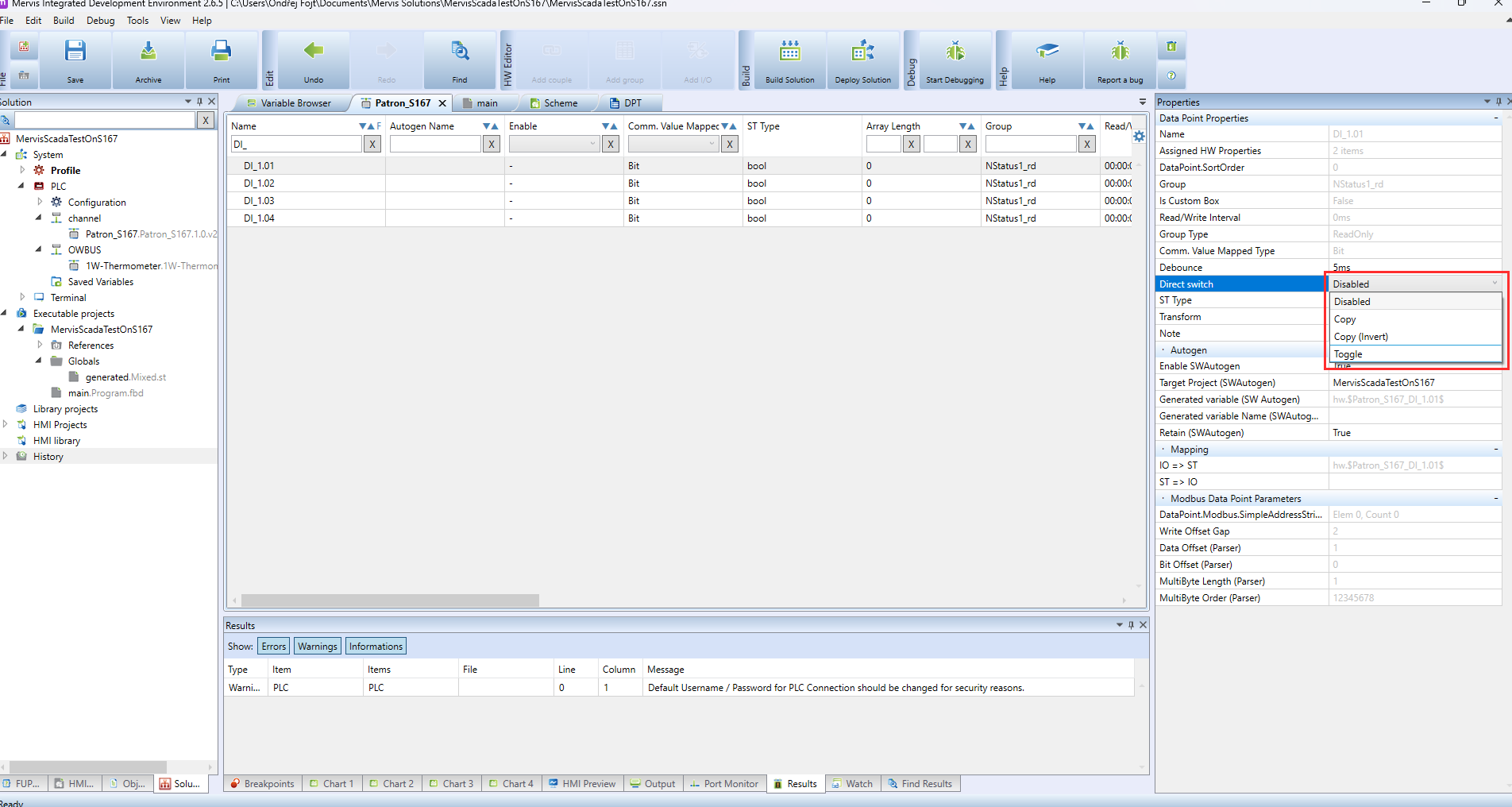
Task: Expand the HMI Projects tree node
Action: pos(6,424)
